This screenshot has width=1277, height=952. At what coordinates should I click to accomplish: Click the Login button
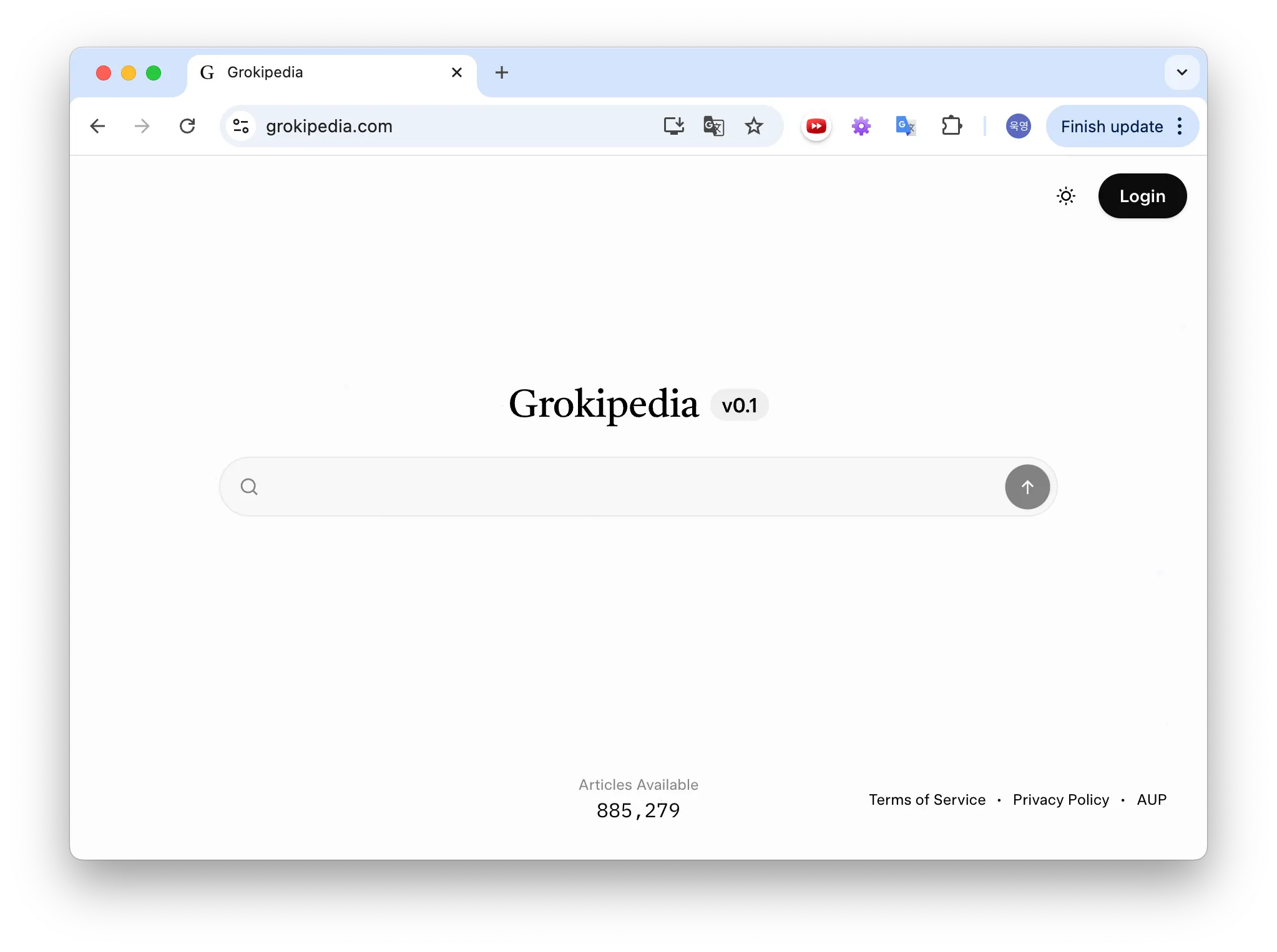(1142, 196)
